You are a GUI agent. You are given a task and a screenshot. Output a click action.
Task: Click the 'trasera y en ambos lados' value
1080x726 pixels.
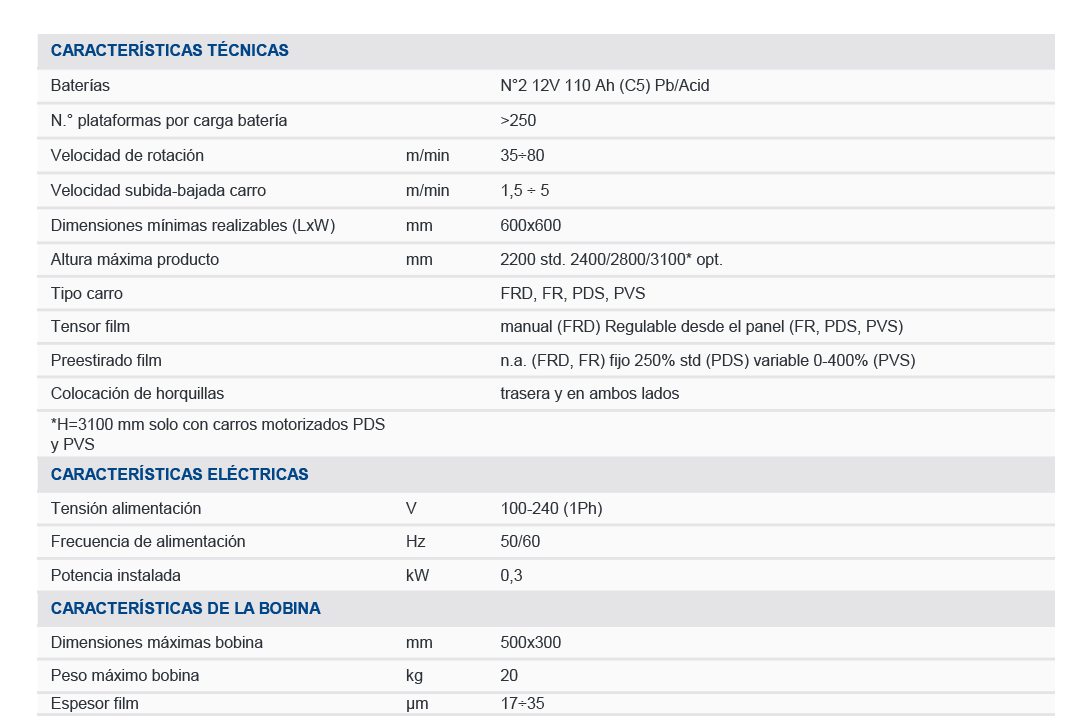coord(589,394)
